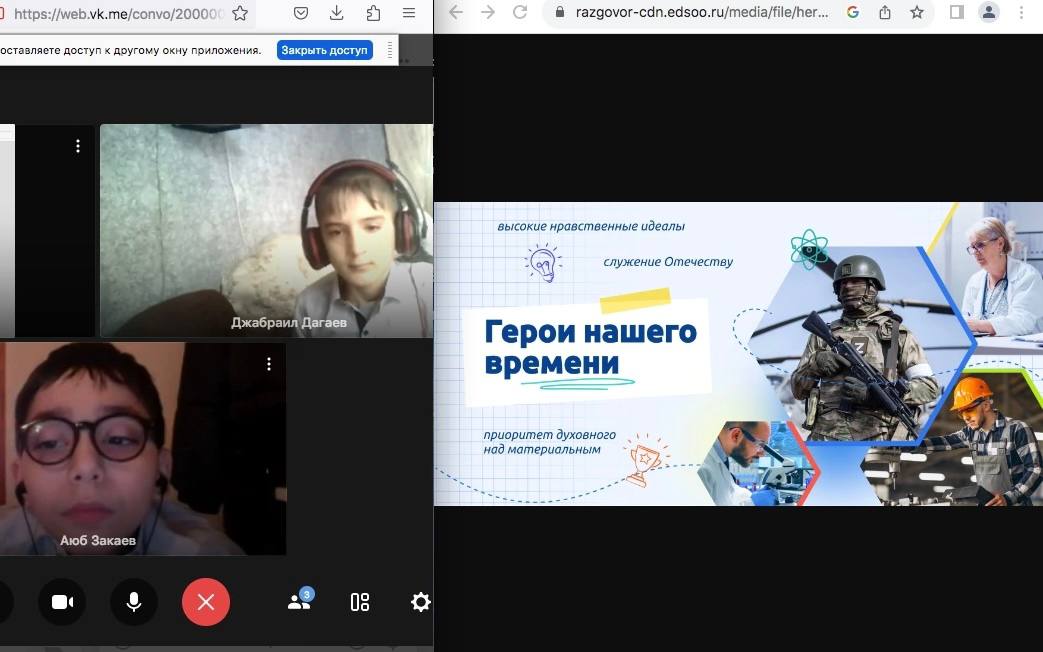Image resolution: width=1043 pixels, height=652 pixels.
Task: Select Джабраил Дагаев's video tile
Action: (266, 230)
